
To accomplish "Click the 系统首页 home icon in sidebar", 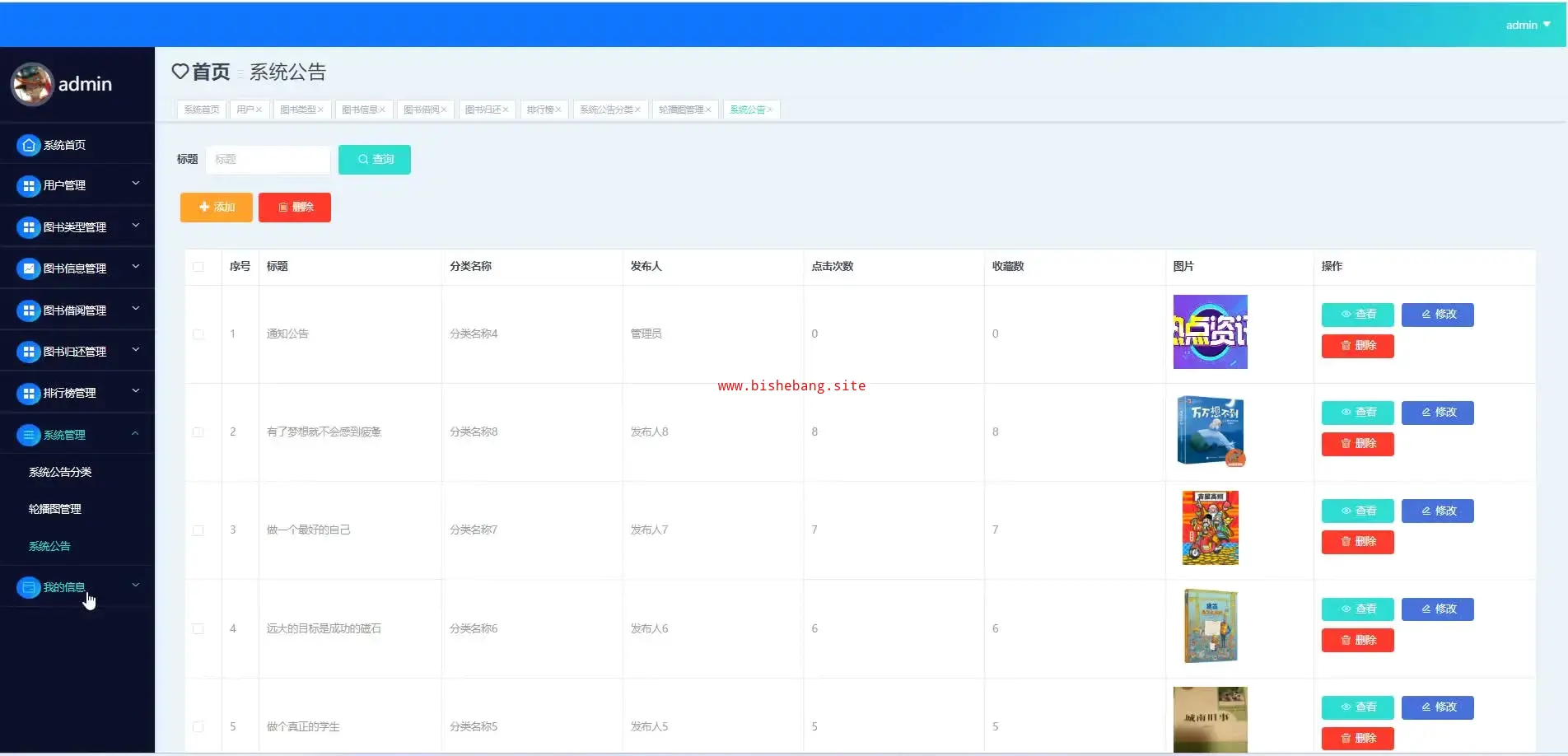I will tap(29, 145).
